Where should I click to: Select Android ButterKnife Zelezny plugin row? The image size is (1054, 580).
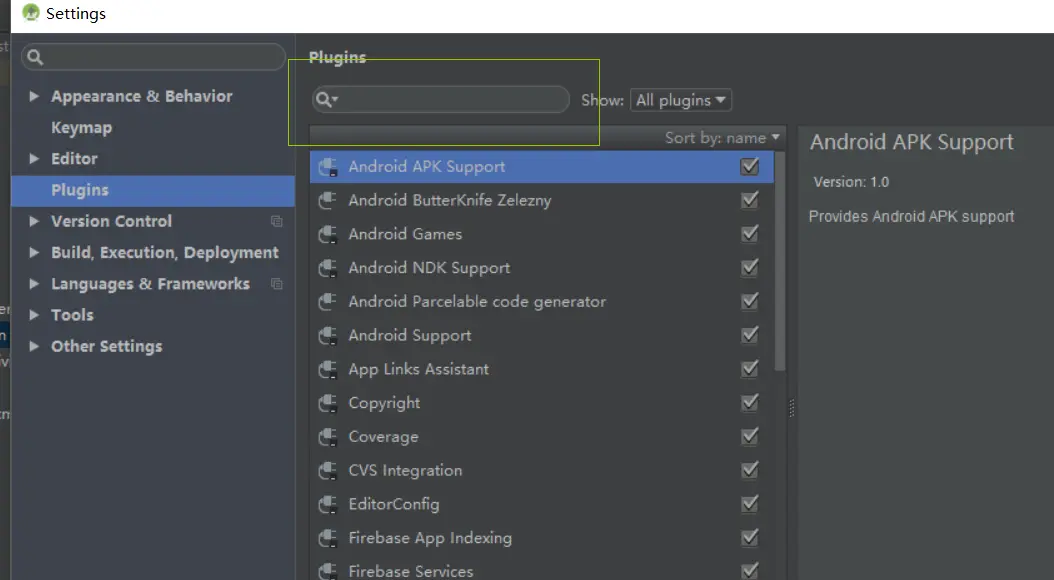tap(542, 200)
